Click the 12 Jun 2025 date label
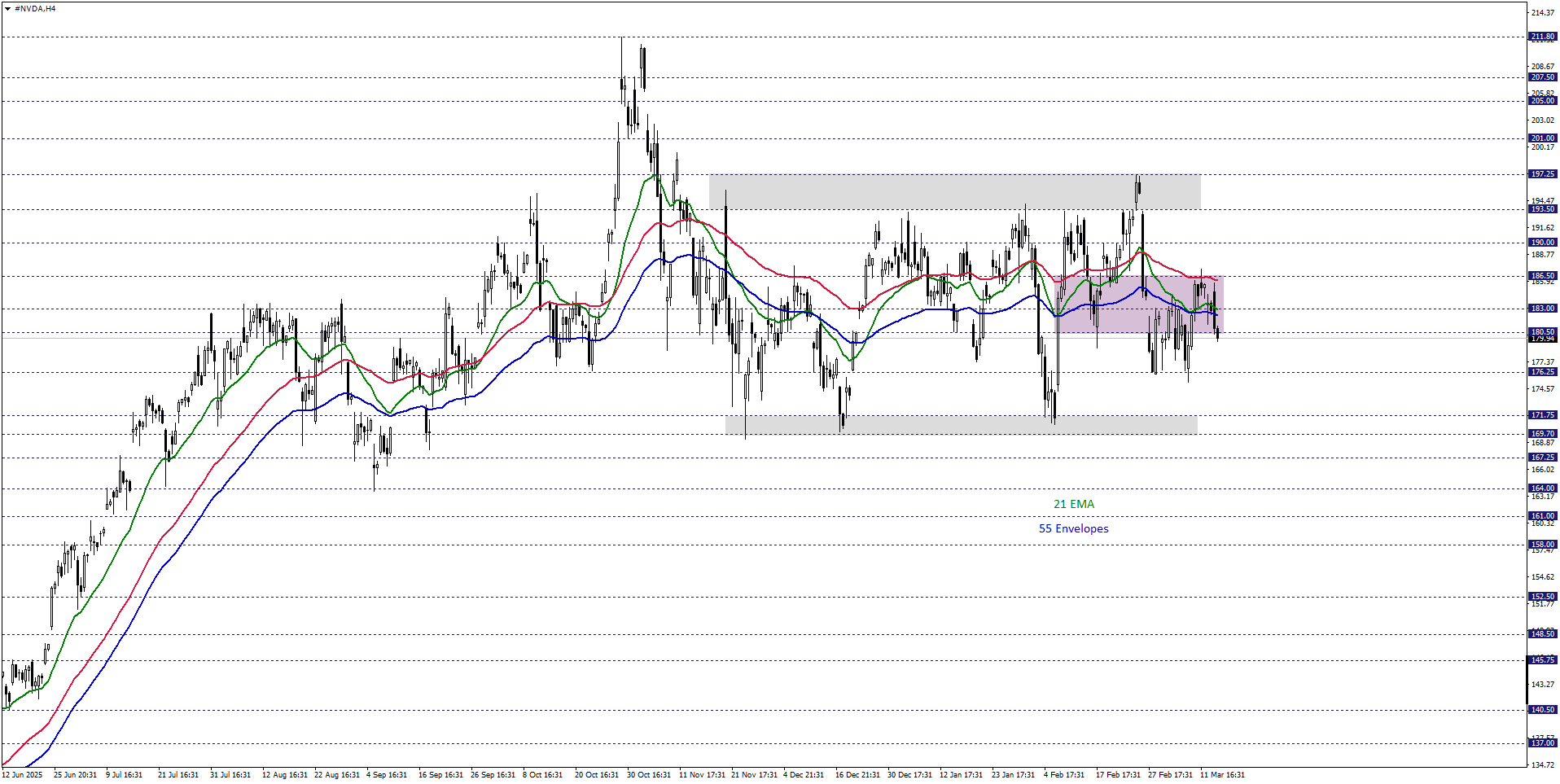The image size is (1560, 784). coord(22,775)
